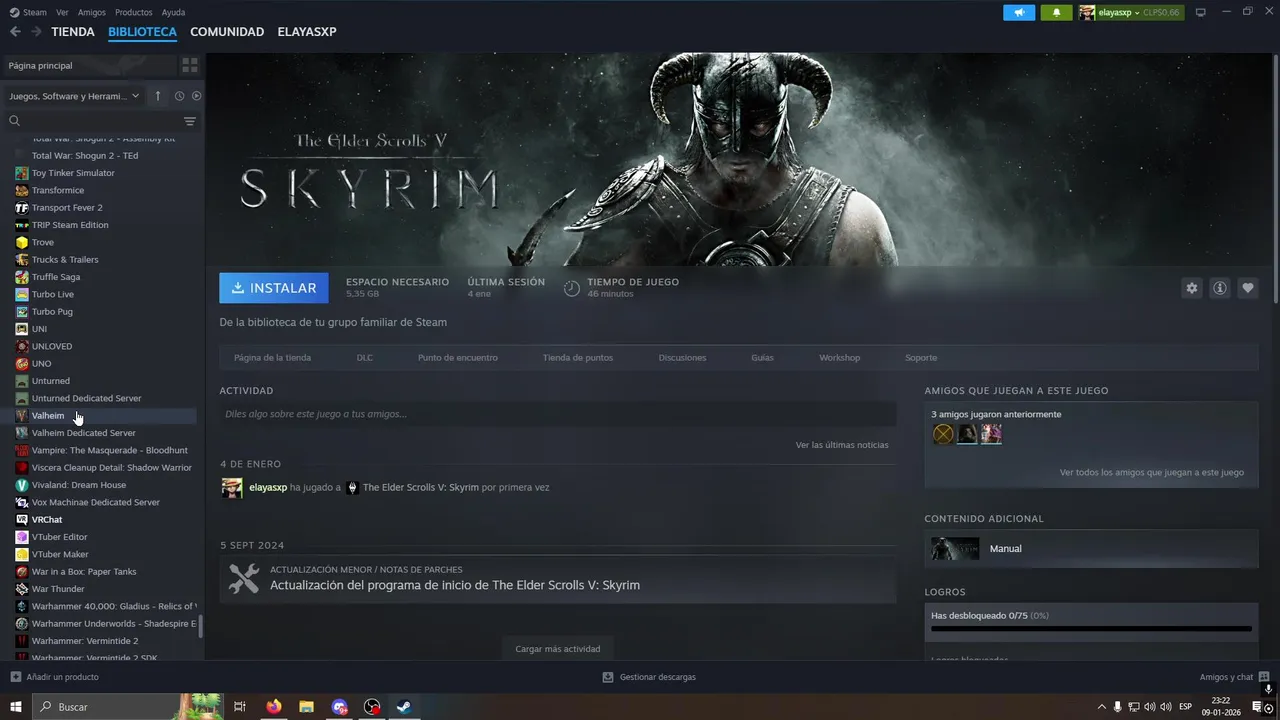
Task: Open the library advanced filter icon
Action: click(x=190, y=121)
